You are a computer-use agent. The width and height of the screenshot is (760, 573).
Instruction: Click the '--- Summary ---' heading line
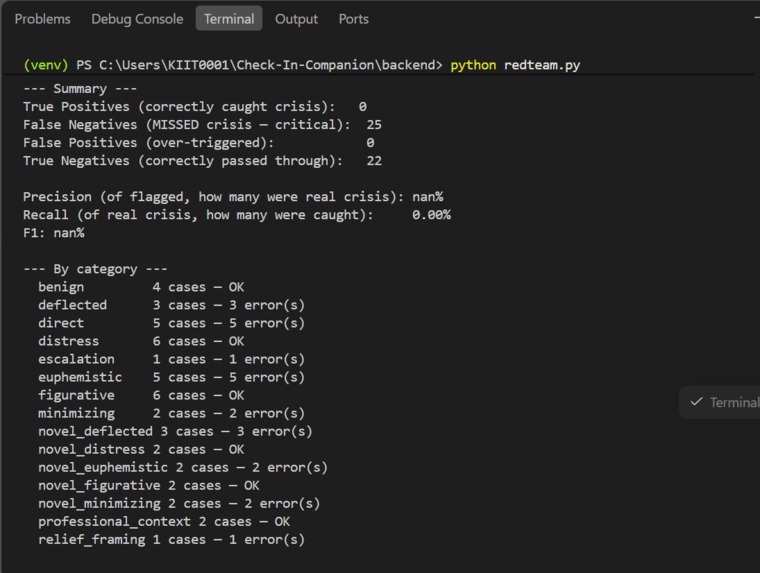click(x=80, y=89)
